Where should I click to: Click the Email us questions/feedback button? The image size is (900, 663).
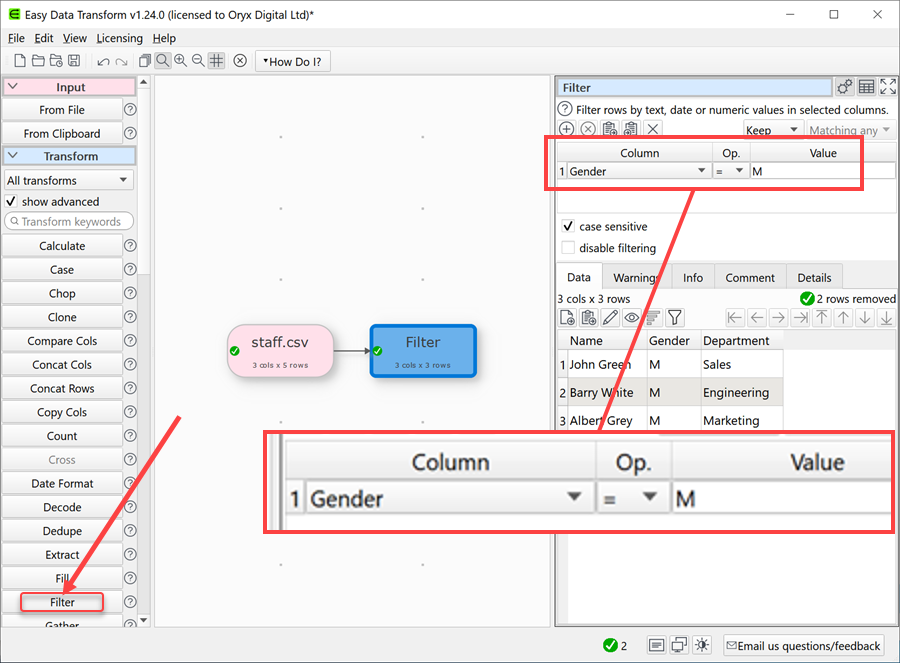click(803, 645)
